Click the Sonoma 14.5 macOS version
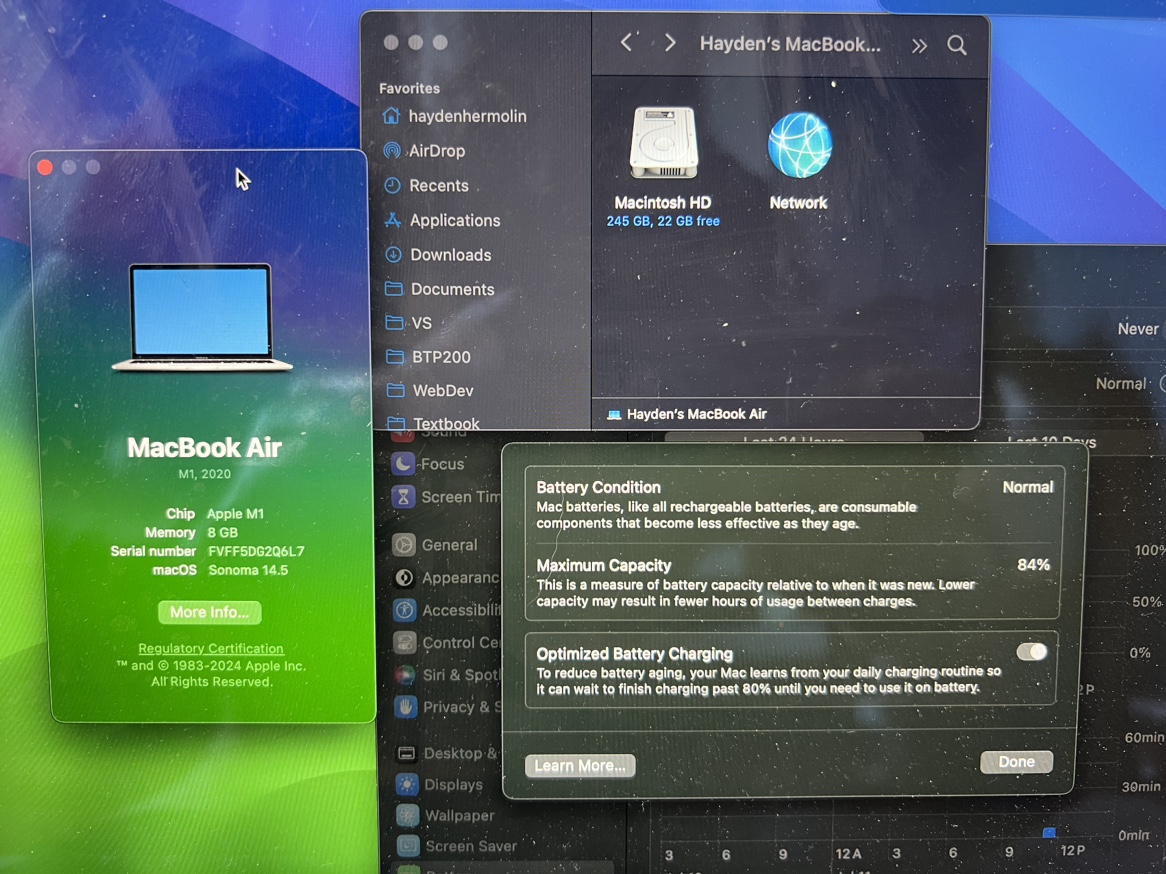 [248, 571]
